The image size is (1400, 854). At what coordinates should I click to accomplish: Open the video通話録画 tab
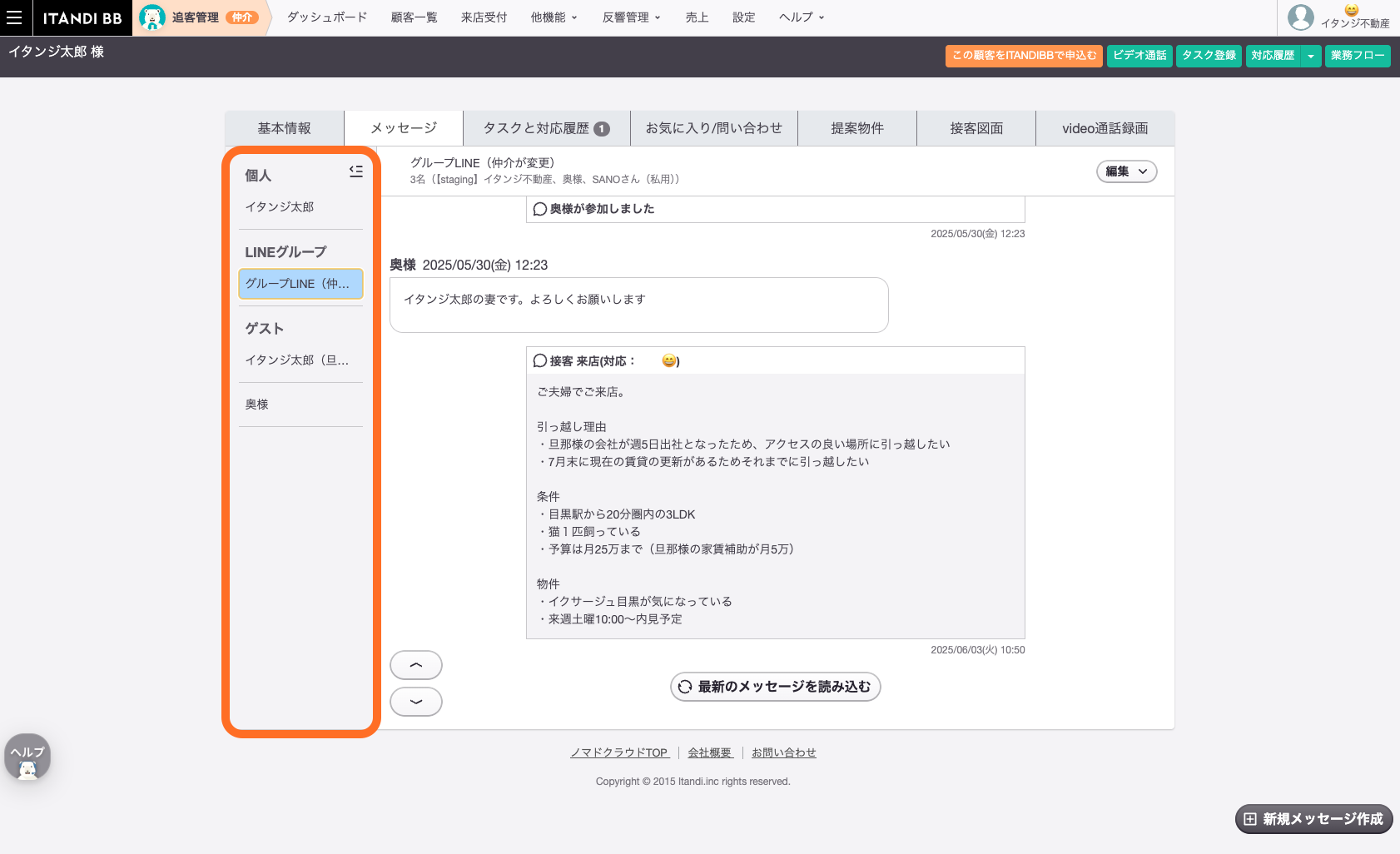click(x=1105, y=128)
